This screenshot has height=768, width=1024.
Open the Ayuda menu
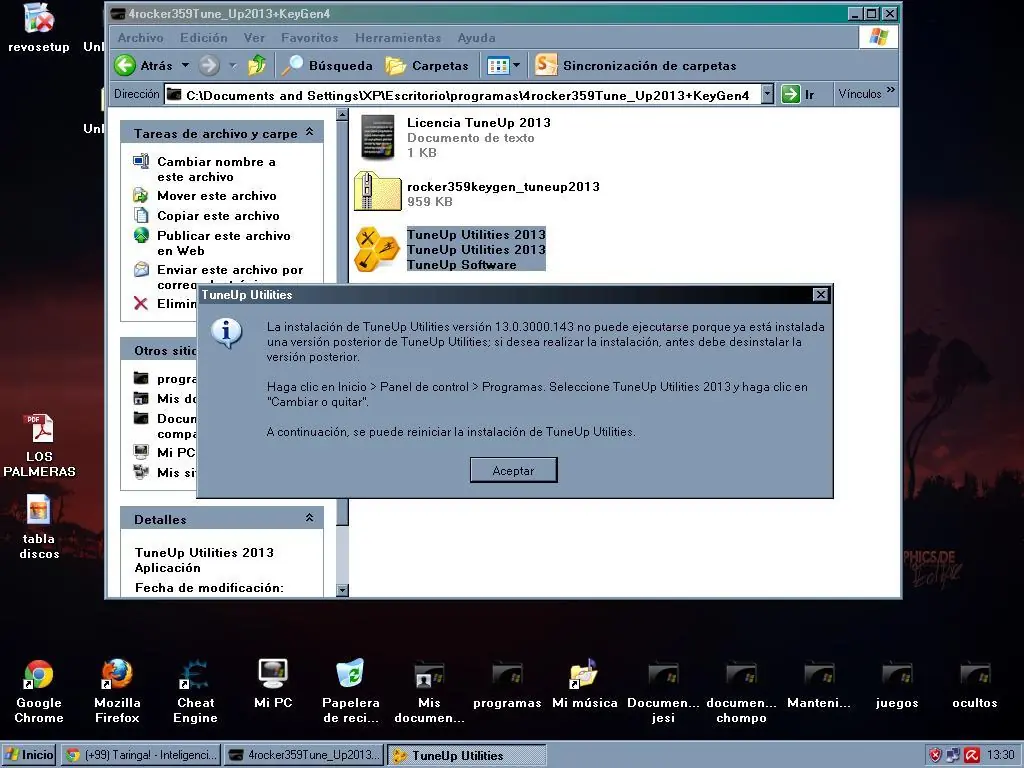click(476, 38)
